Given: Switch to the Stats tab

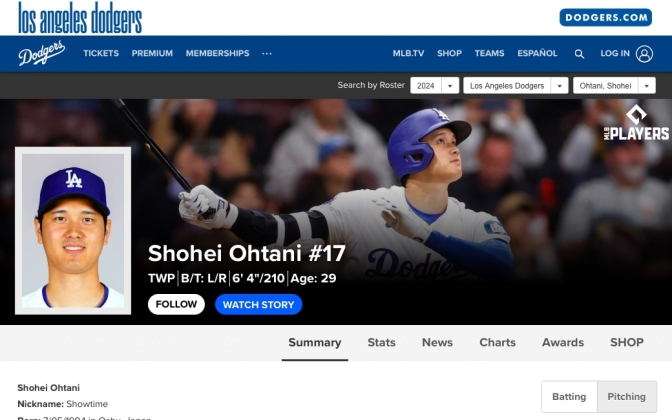Looking at the screenshot, I should [x=381, y=342].
